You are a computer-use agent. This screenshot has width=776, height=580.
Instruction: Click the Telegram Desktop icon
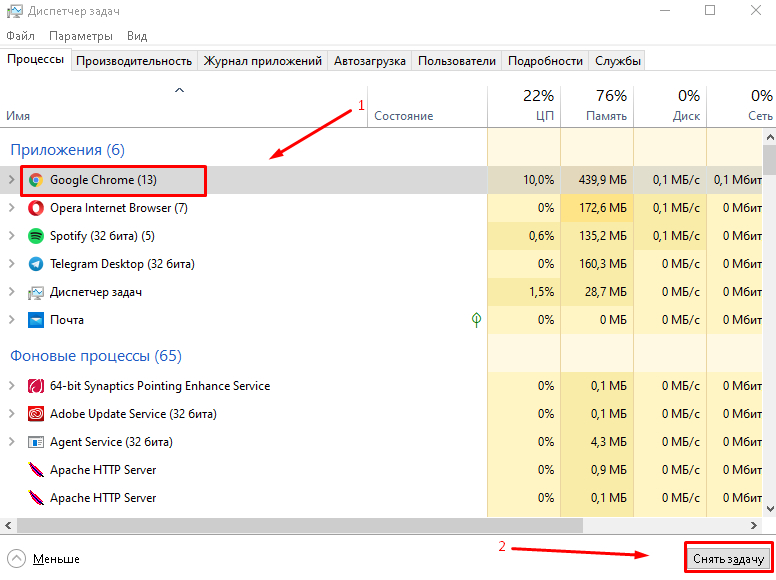[36, 264]
